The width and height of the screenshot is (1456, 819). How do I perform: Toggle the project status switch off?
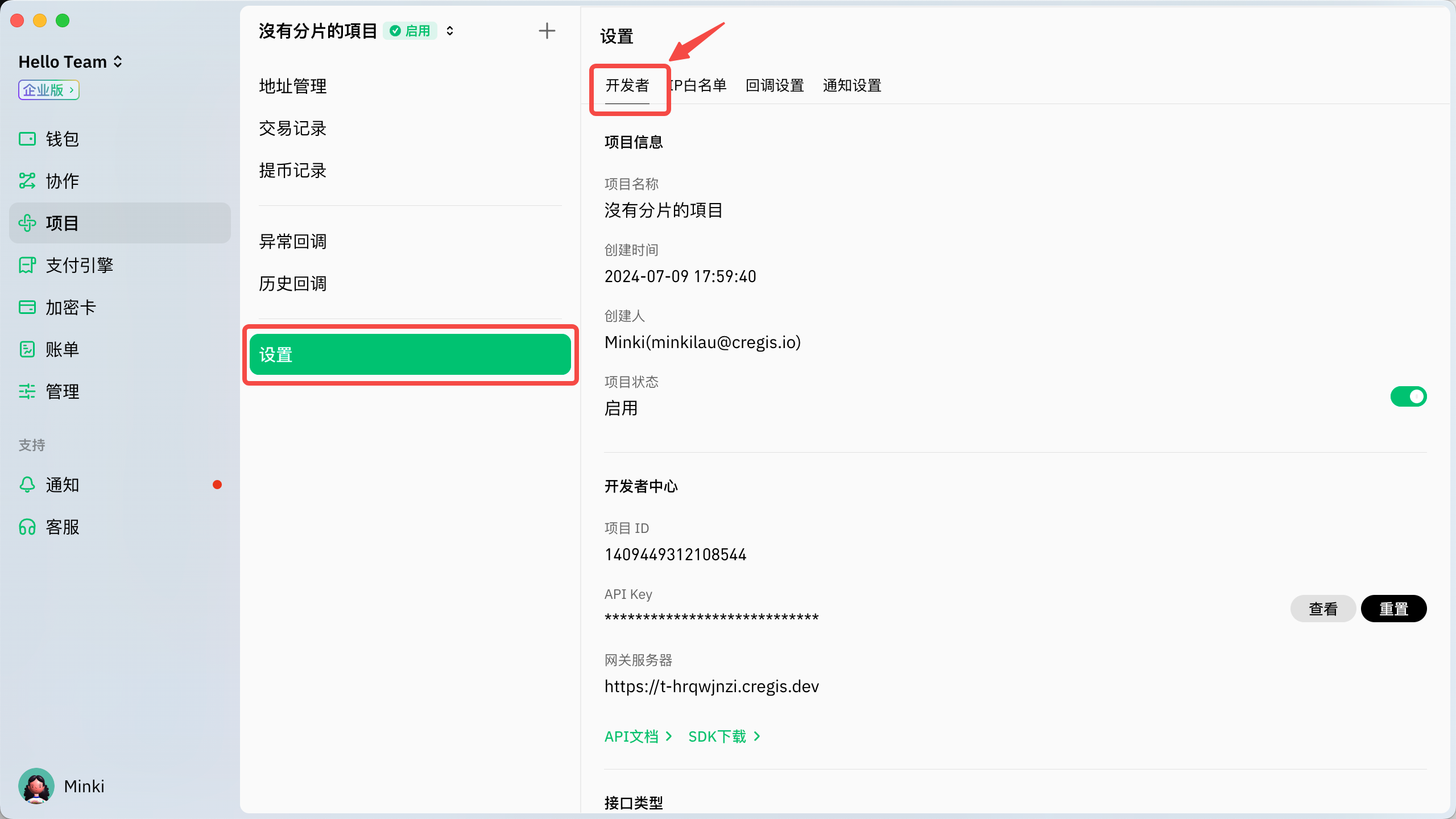click(1408, 396)
